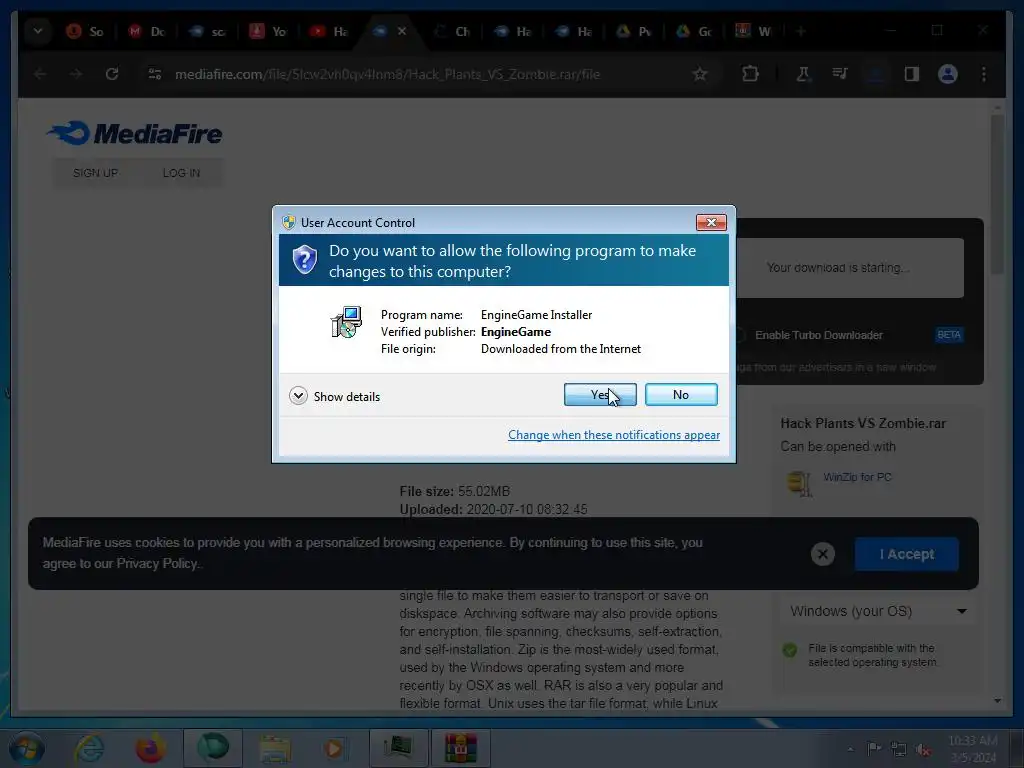This screenshot has height=768, width=1024.
Task: Click LOG IN on MediaFire page
Action: (x=181, y=173)
